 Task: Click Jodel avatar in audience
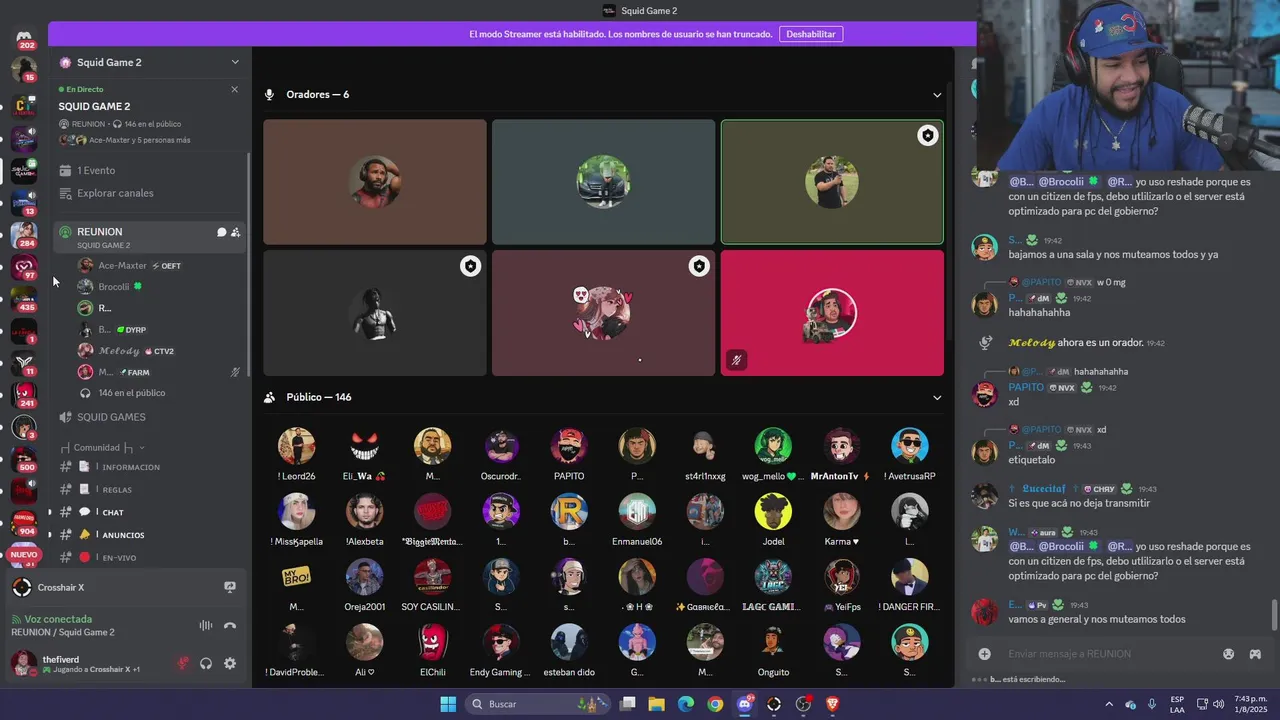773,511
